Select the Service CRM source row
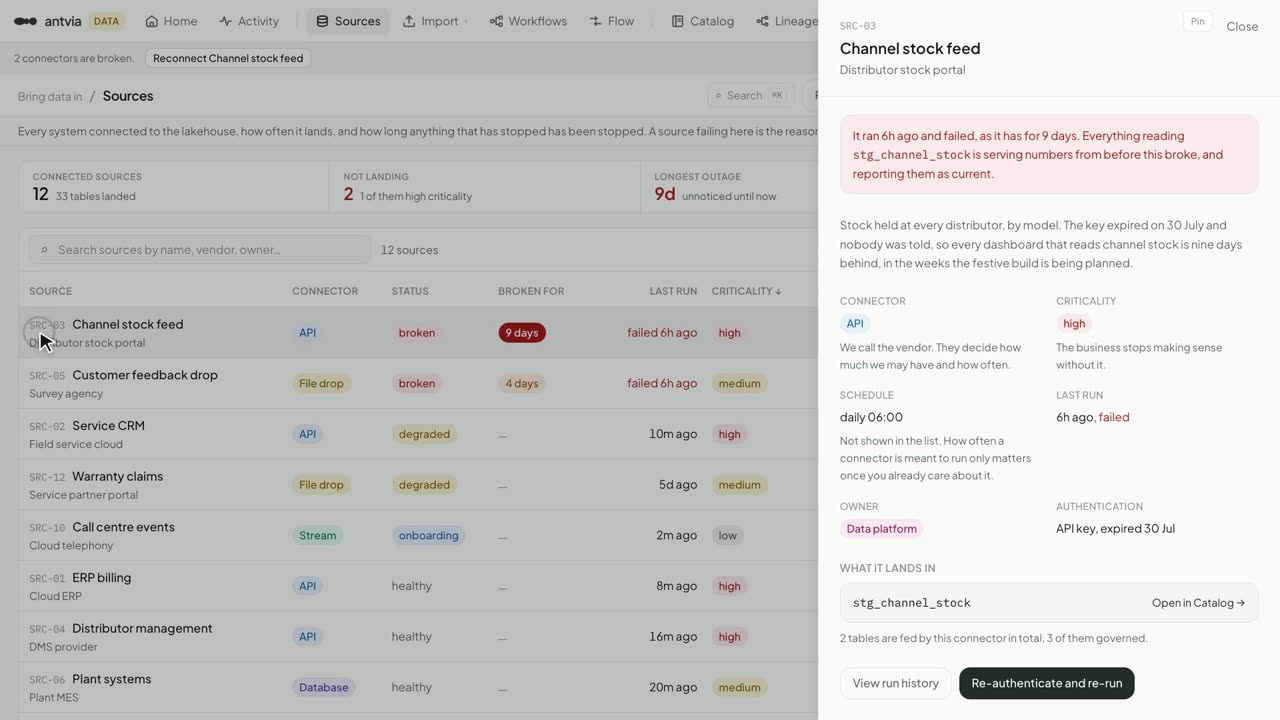This screenshot has height=720, width=1280. pos(418,434)
